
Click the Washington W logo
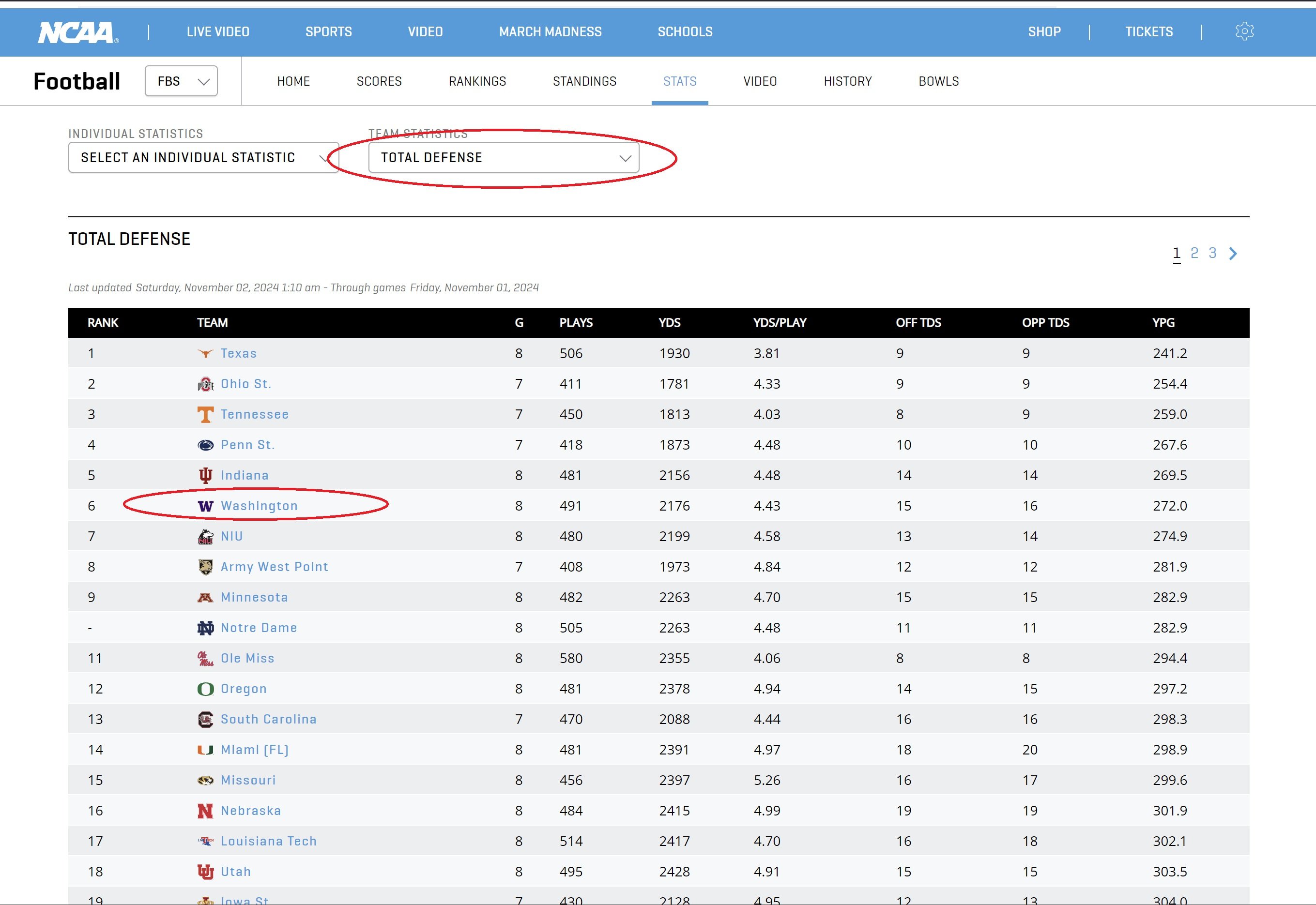205,506
